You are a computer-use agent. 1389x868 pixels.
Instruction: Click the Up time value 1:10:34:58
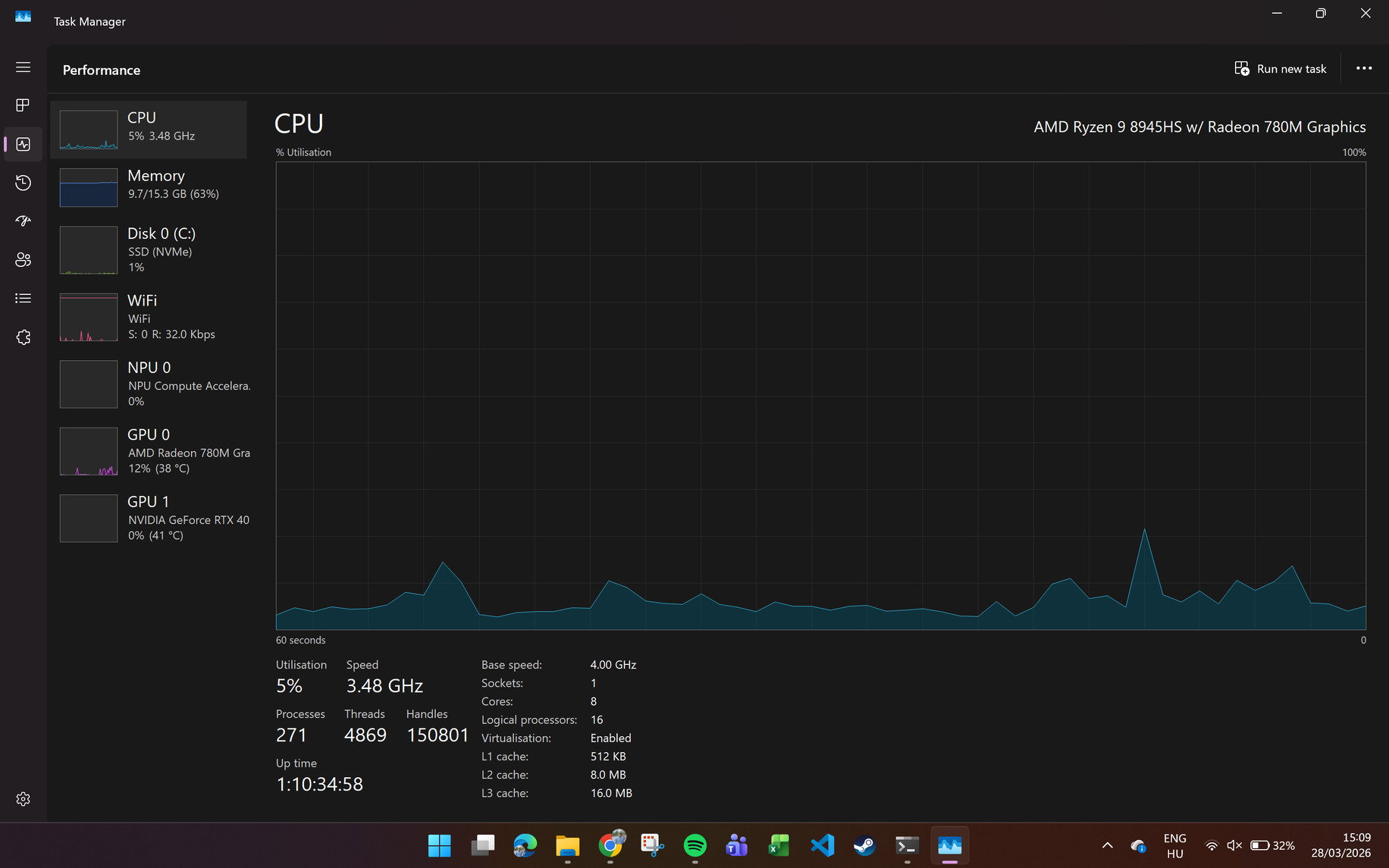pos(319,785)
